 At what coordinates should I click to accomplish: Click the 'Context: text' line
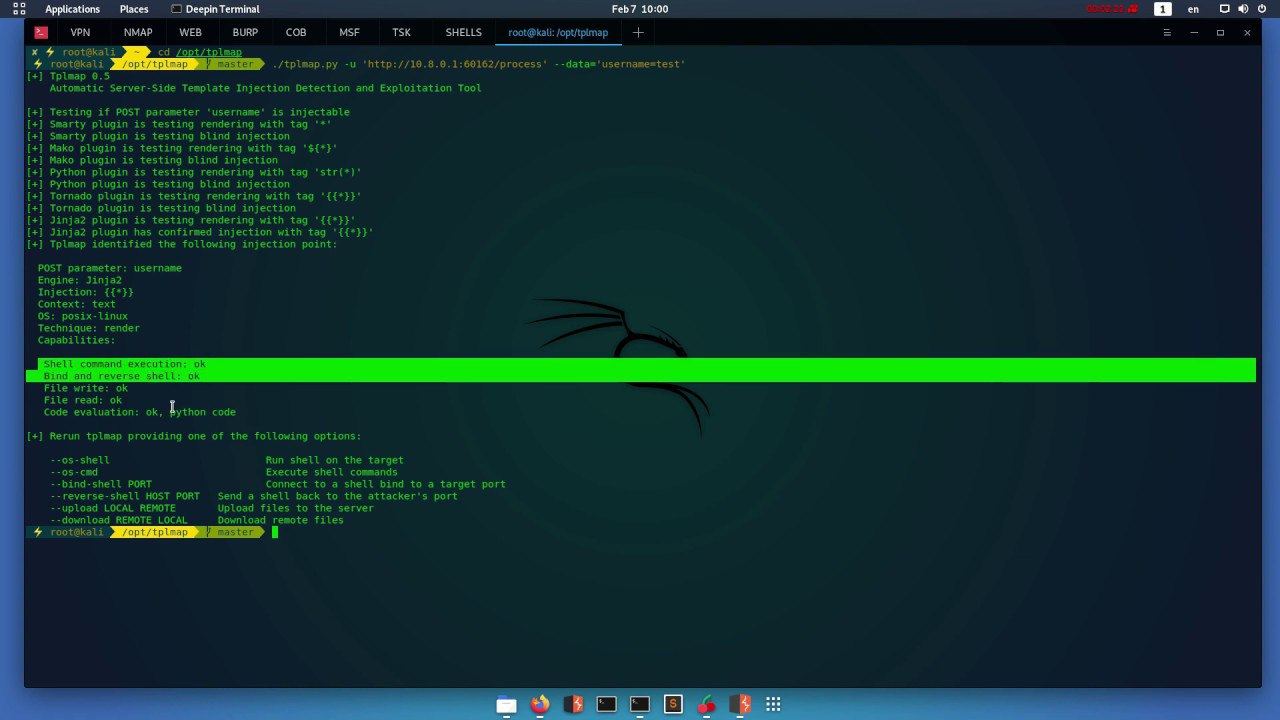tap(77, 304)
